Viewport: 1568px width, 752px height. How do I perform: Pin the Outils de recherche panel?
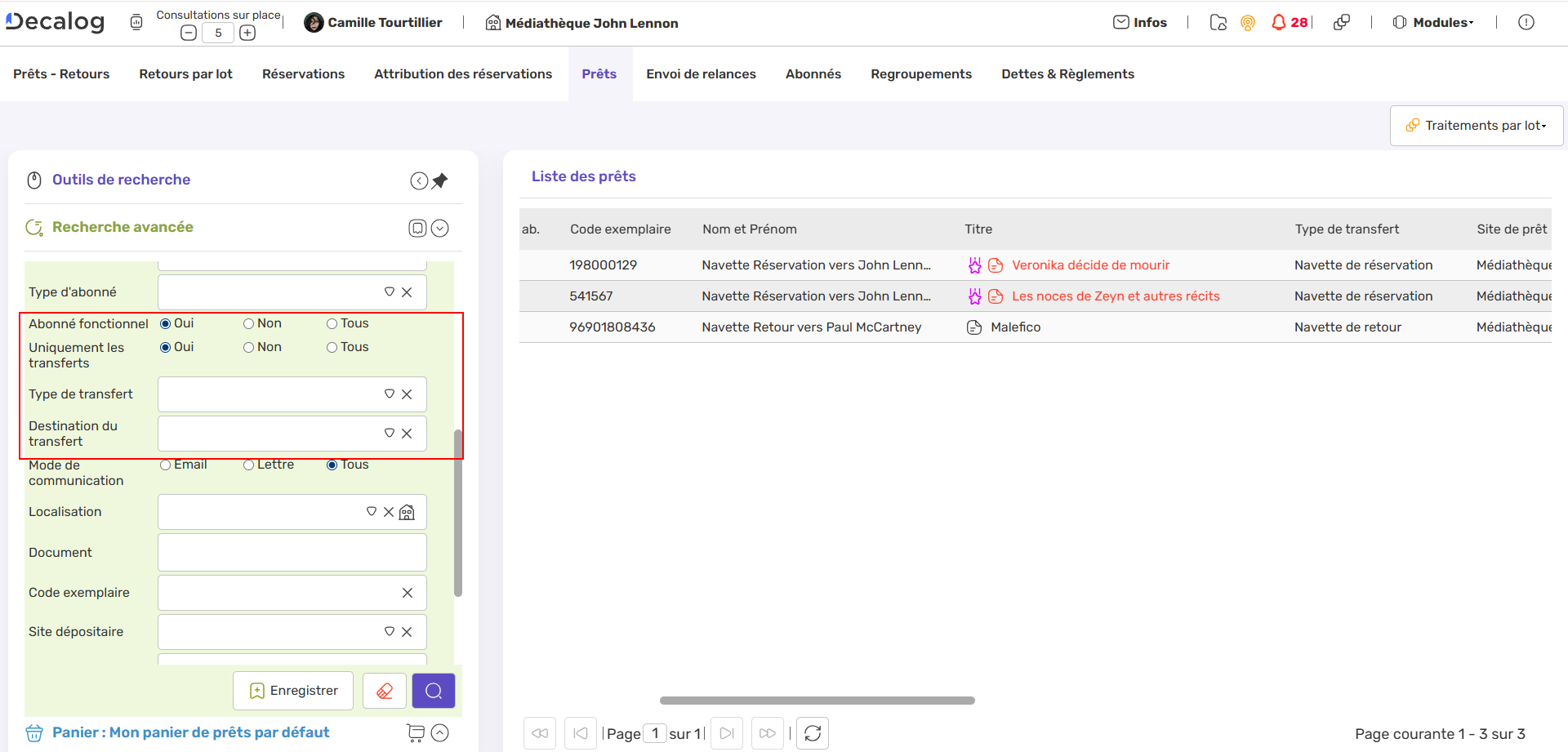tap(440, 180)
